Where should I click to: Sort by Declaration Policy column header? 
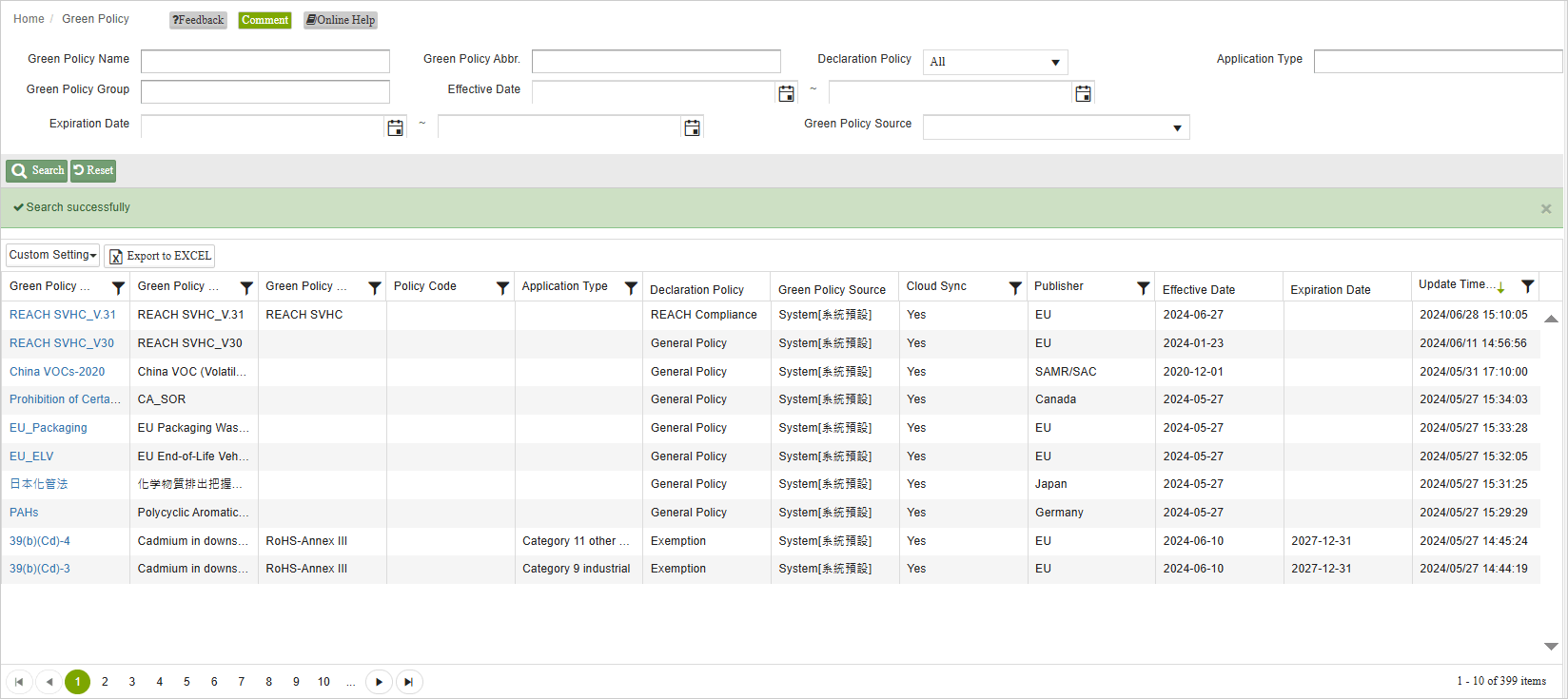coord(696,290)
